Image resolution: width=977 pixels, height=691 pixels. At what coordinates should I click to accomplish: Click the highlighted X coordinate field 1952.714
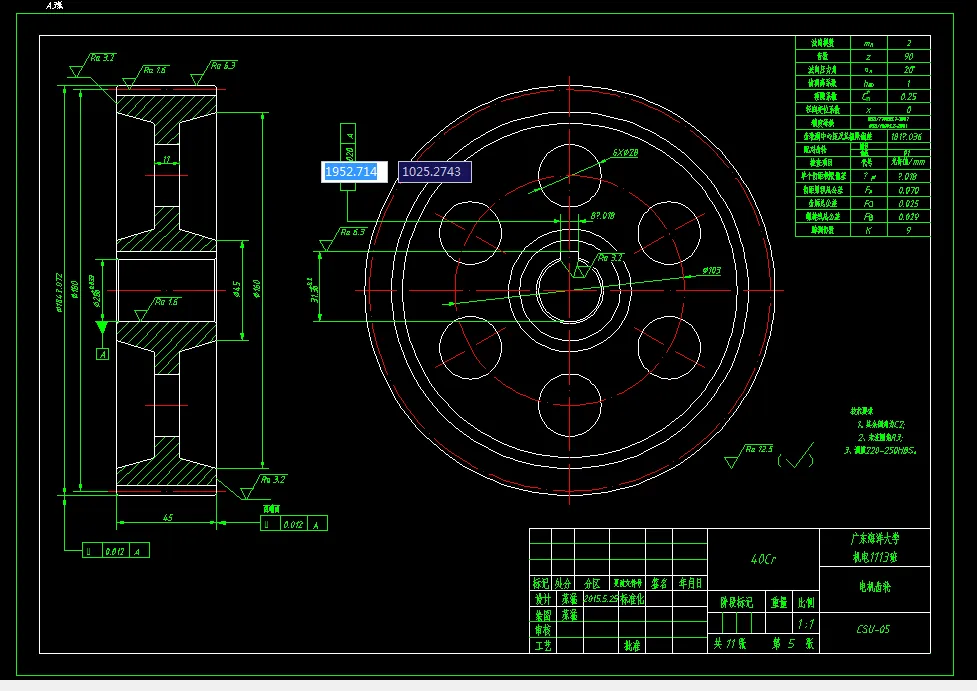pyautogui.click(x=354, y=172)
